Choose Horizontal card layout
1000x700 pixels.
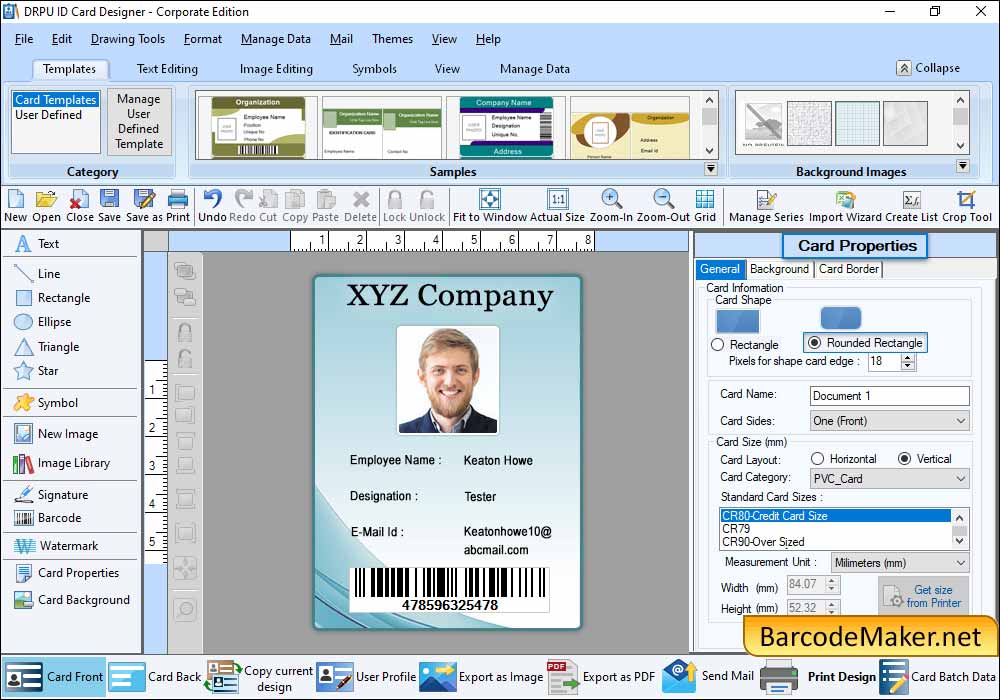818,459
